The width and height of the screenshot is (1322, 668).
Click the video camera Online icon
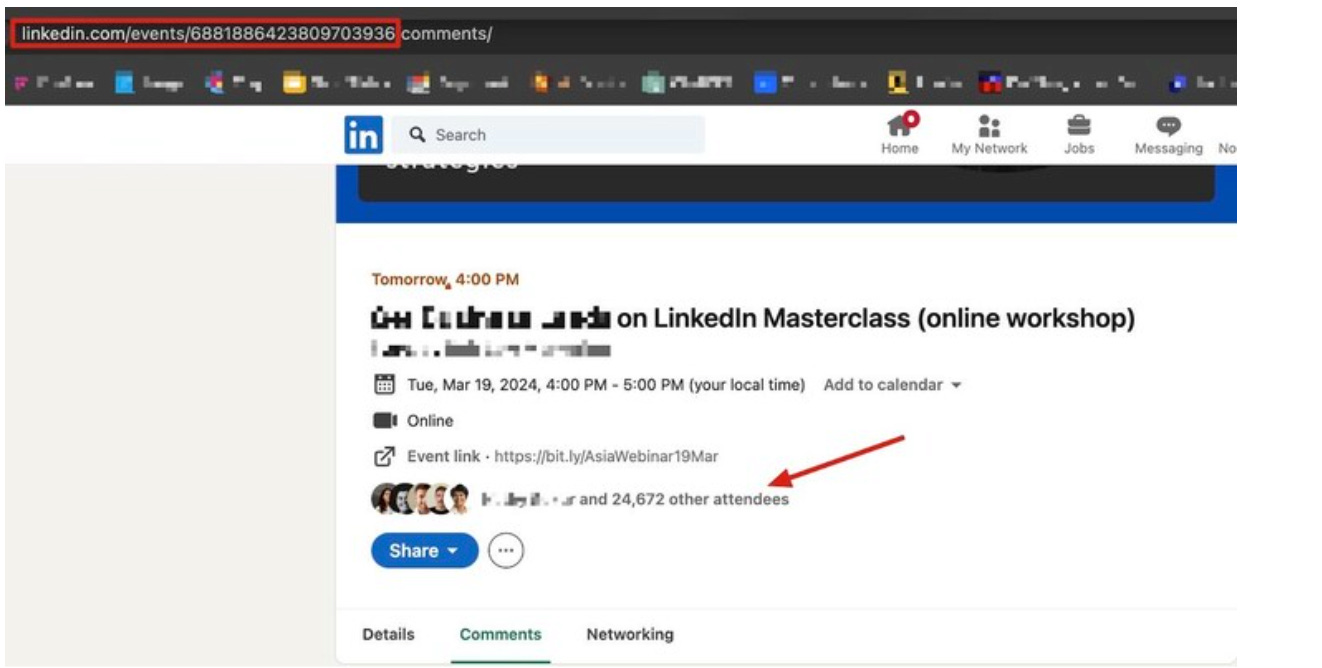click(385, 421)
